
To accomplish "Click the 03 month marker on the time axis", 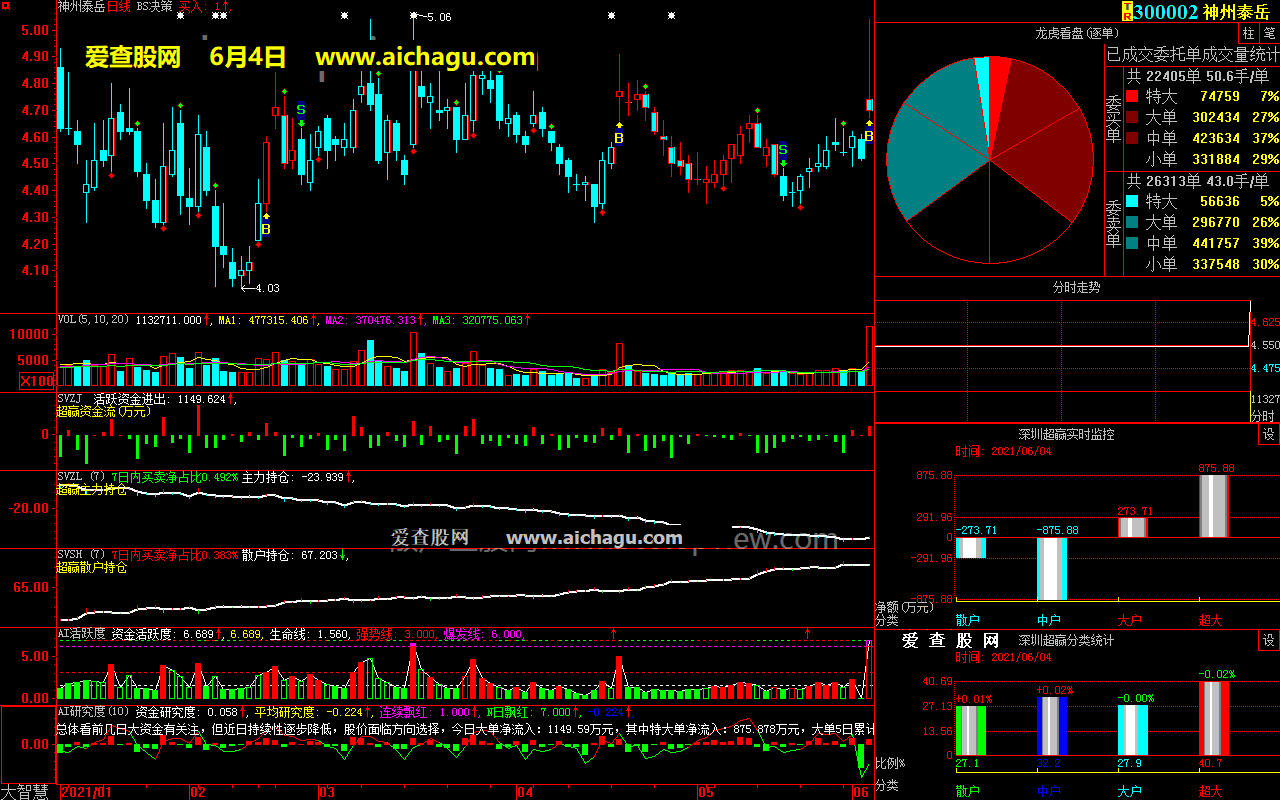I will pos(326,792).
